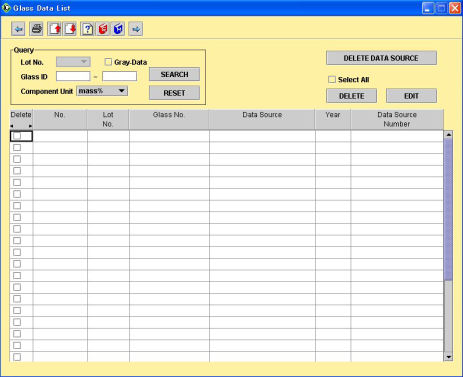
Task: Click the page with red up arrow icon
Action: pos(55,29)
